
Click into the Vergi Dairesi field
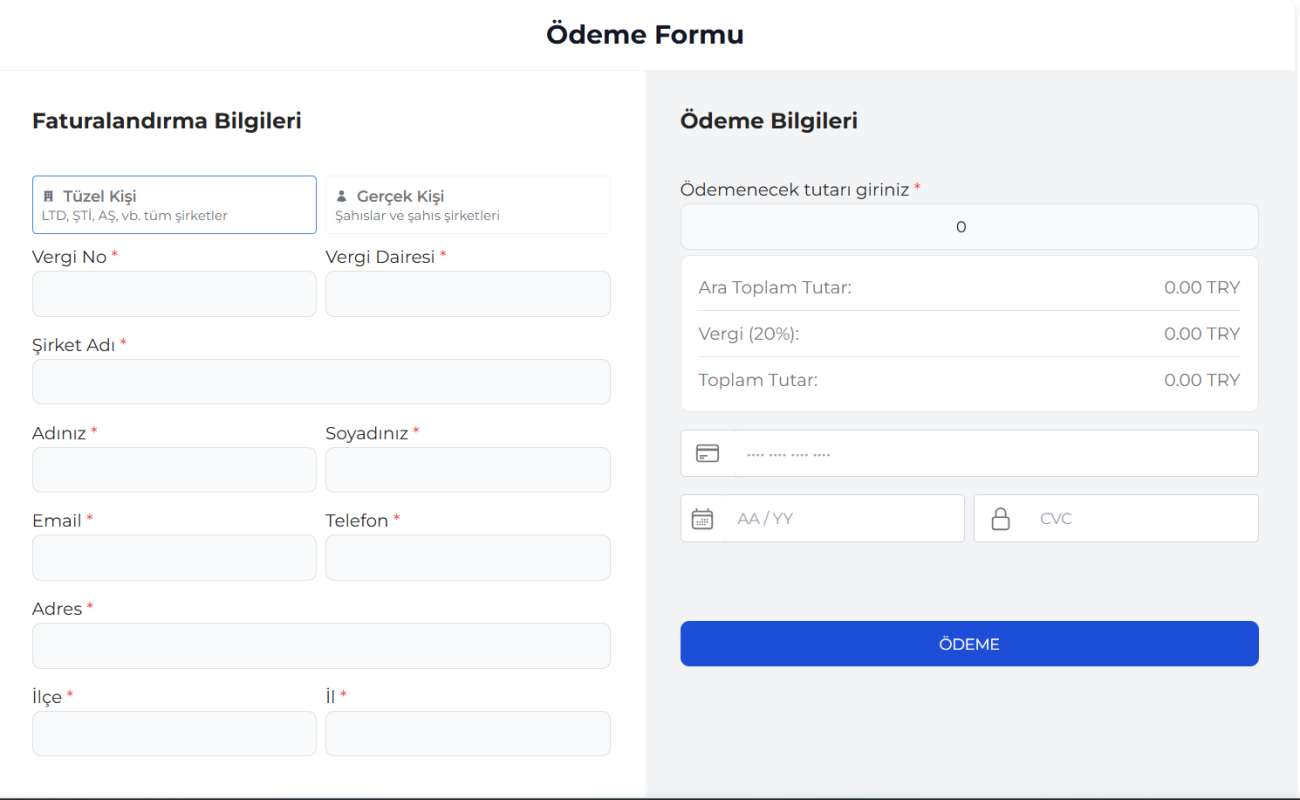[x=467, y=294]
